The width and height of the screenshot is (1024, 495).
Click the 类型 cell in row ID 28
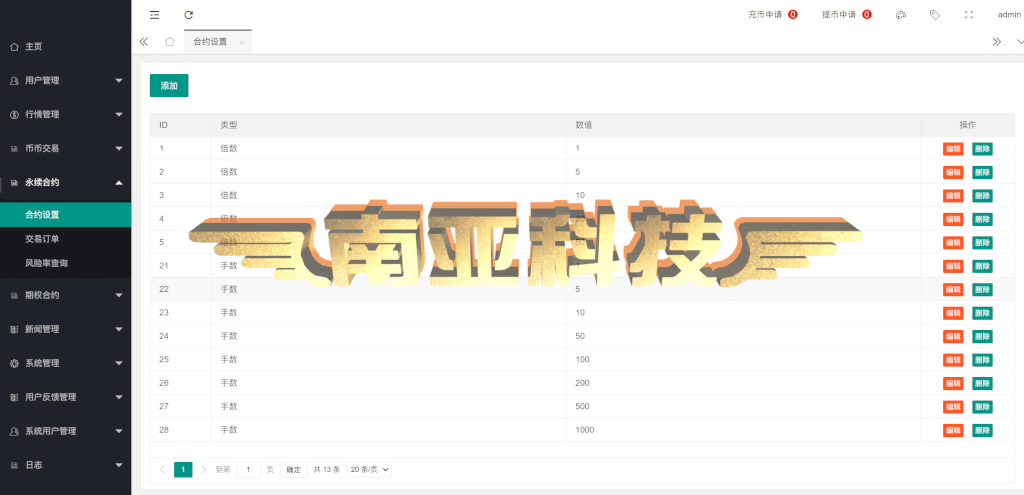pos(389,430)
